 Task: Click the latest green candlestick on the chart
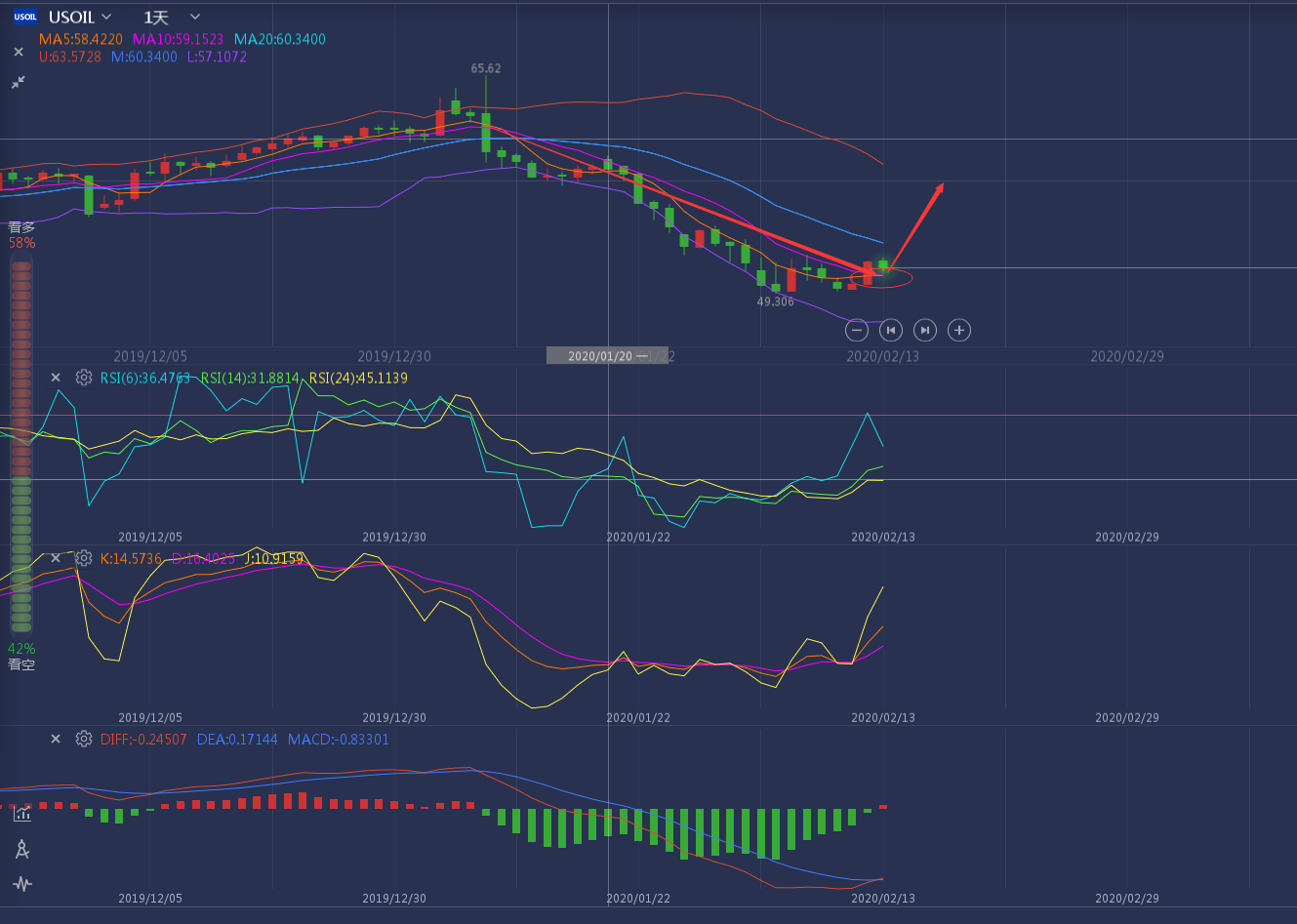(883, 265)
